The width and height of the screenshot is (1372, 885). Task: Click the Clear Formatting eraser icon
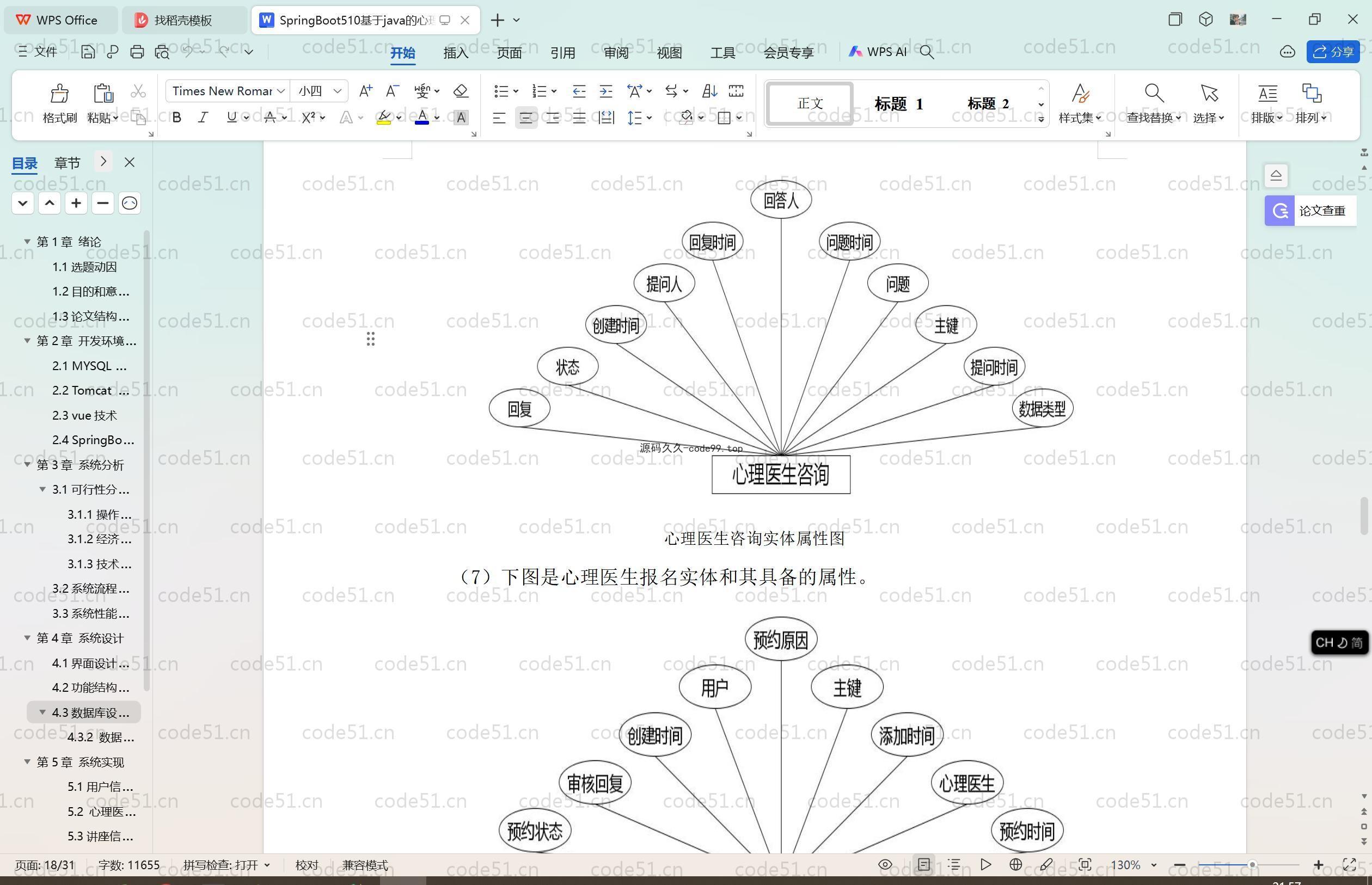point(461,91)
